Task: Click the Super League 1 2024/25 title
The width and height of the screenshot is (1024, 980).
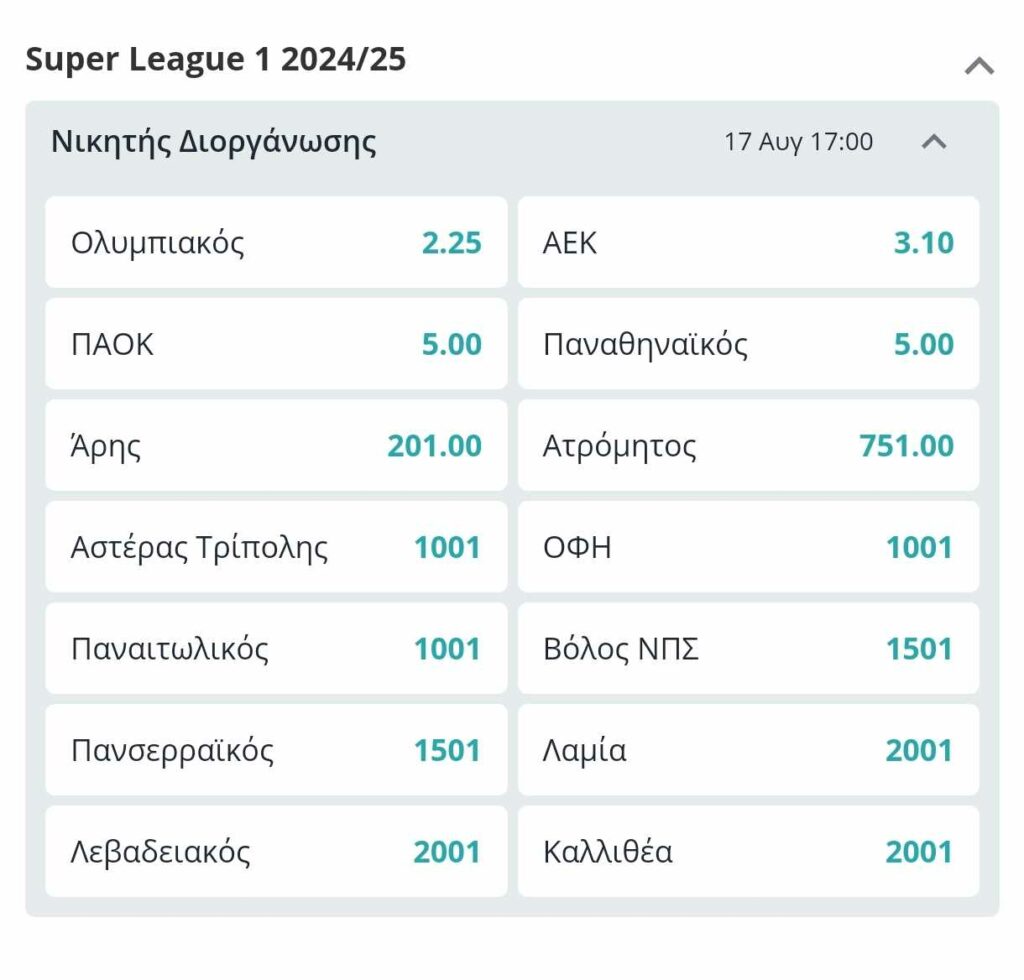Action: (216, 59)
